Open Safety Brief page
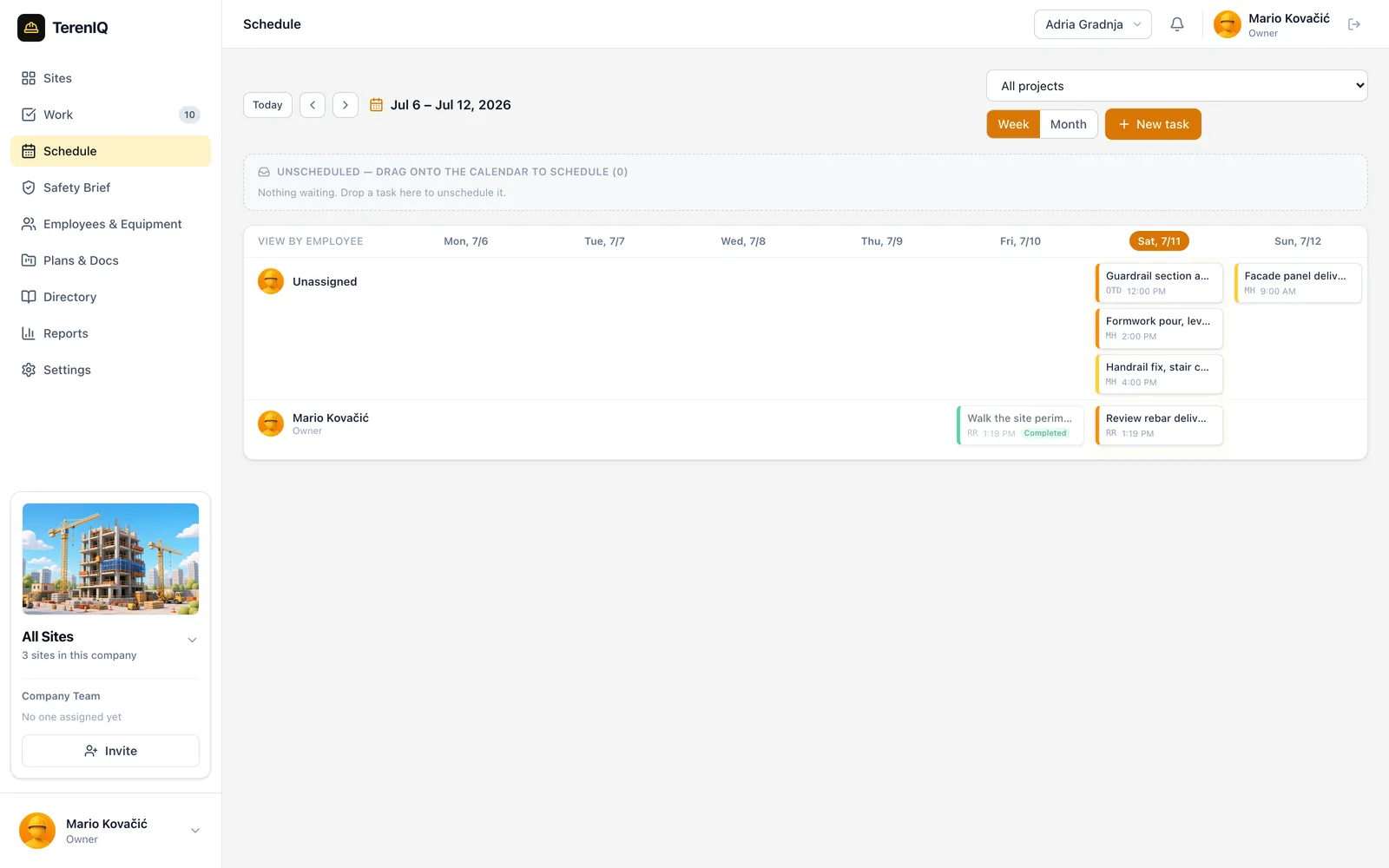The height and width of the screenshot is (868, 1389). point(110,187)
